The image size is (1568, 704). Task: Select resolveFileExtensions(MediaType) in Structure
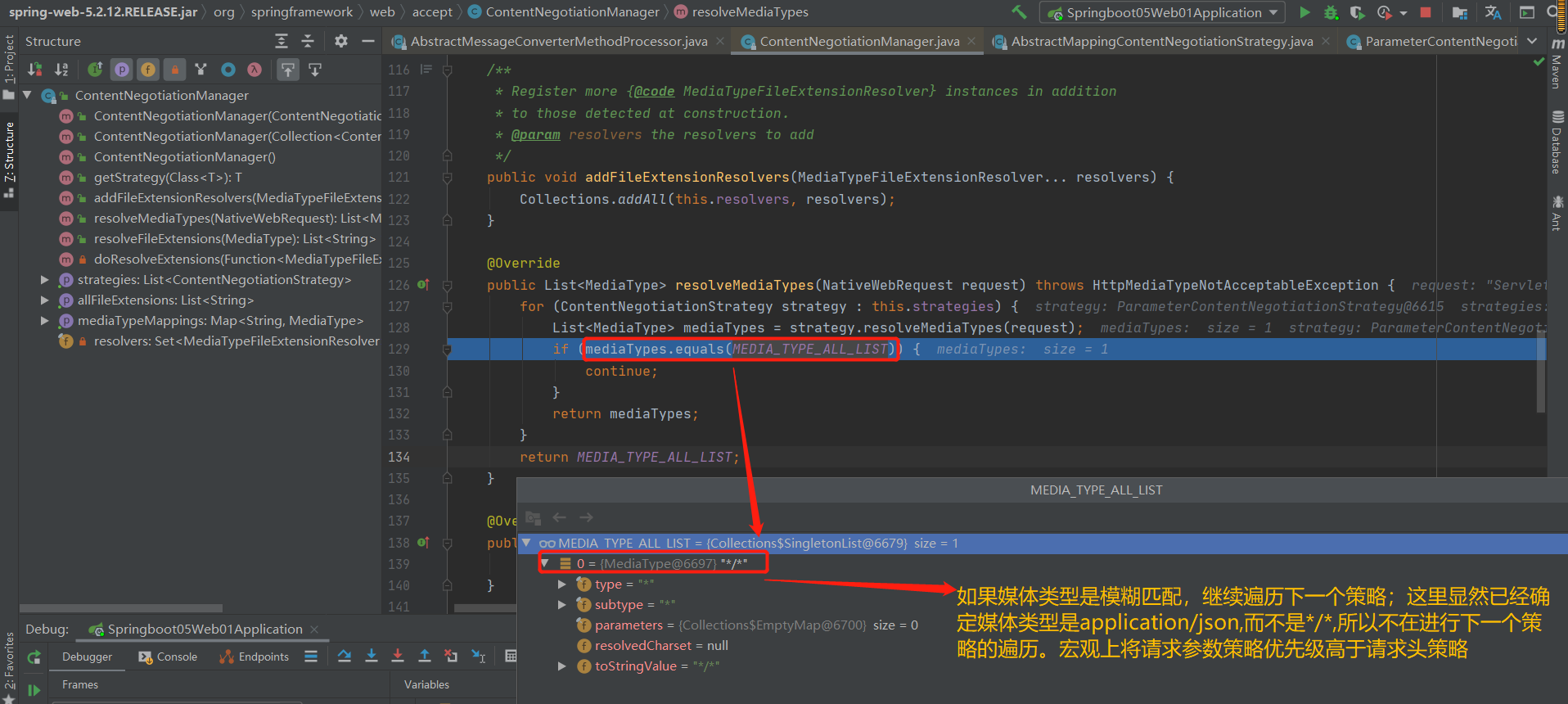[x=235, y=238]
